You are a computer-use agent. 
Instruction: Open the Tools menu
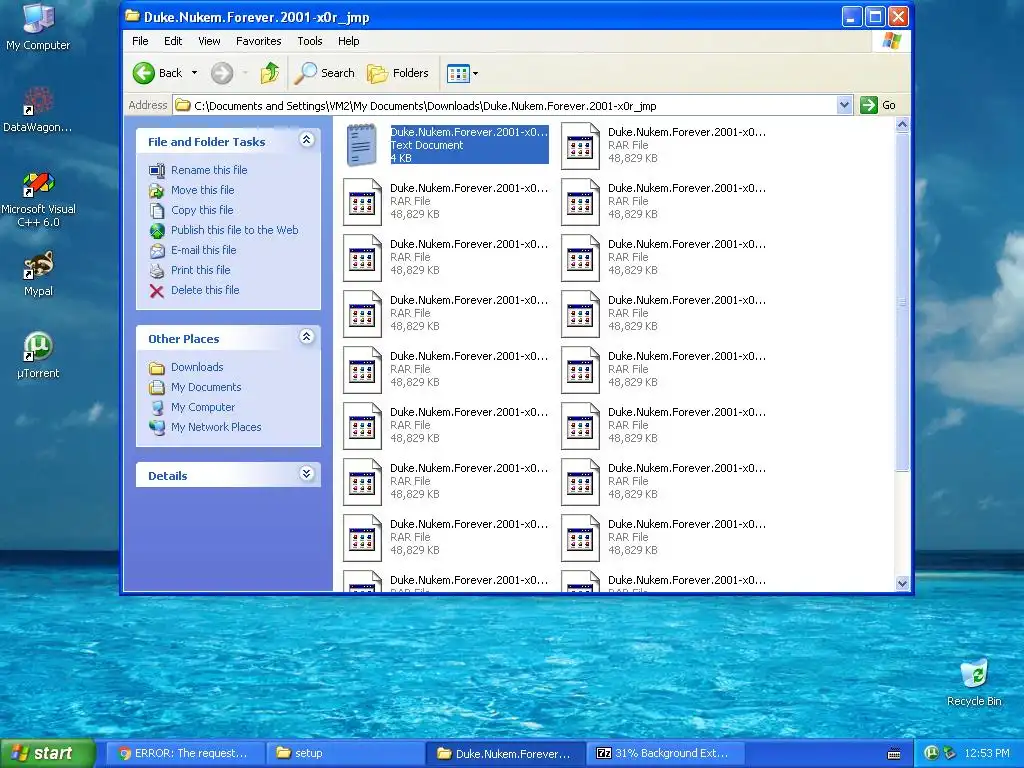click(310, 41)
